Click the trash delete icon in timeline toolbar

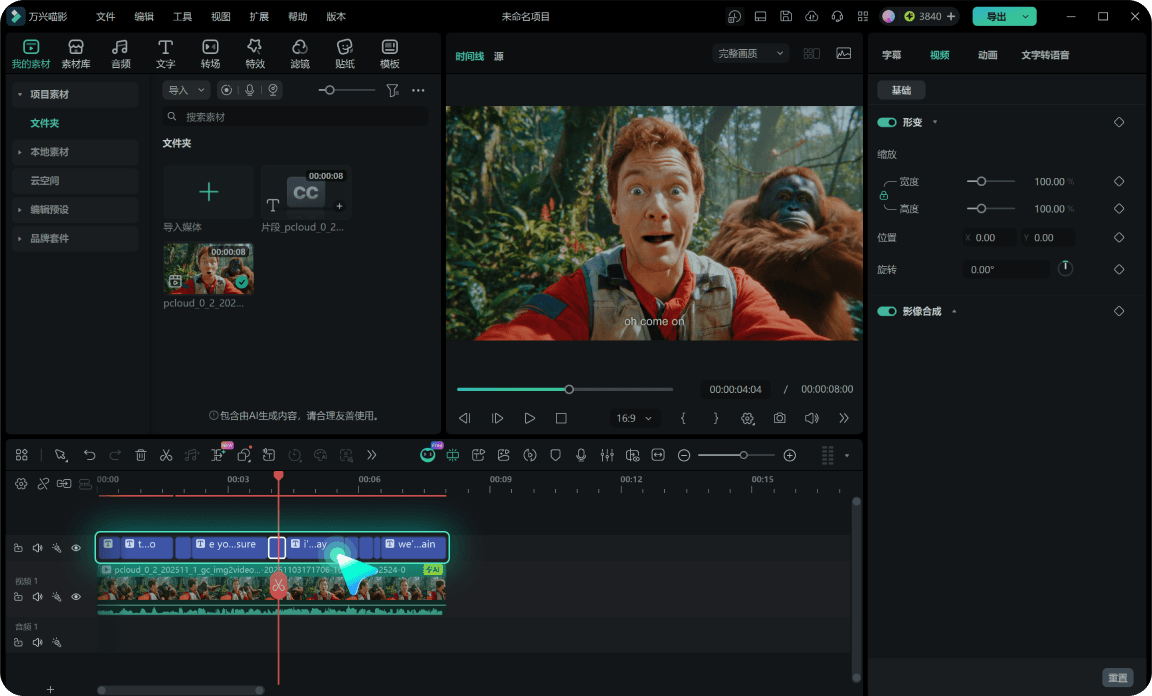point(140,456)
